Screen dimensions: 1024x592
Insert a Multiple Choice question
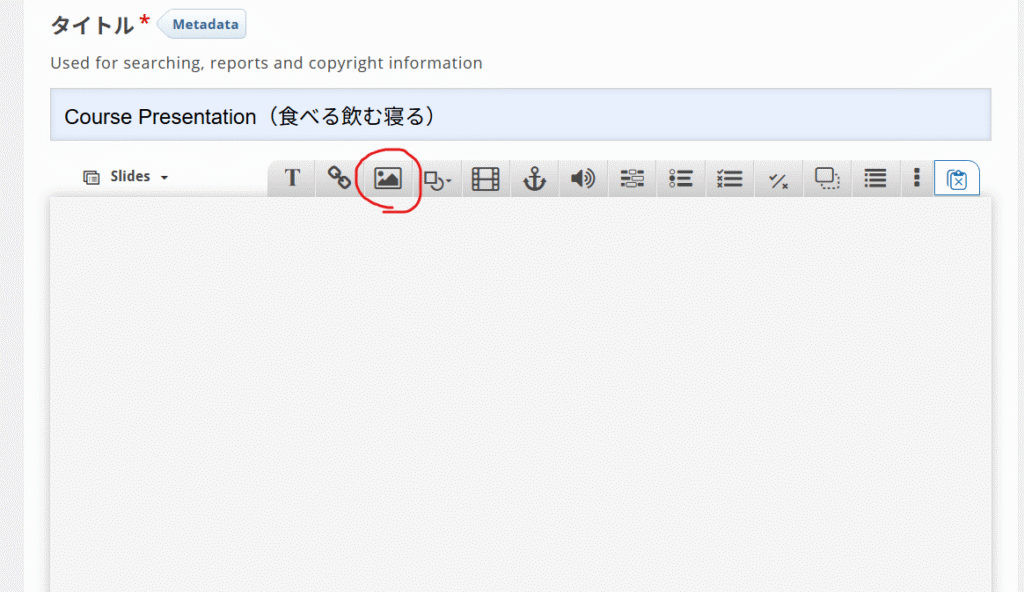(730, 179)
